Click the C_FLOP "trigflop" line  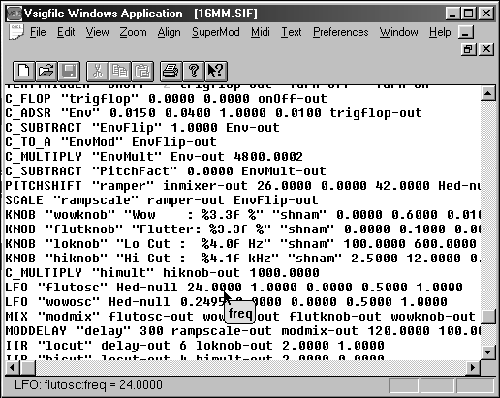[166, 99]
